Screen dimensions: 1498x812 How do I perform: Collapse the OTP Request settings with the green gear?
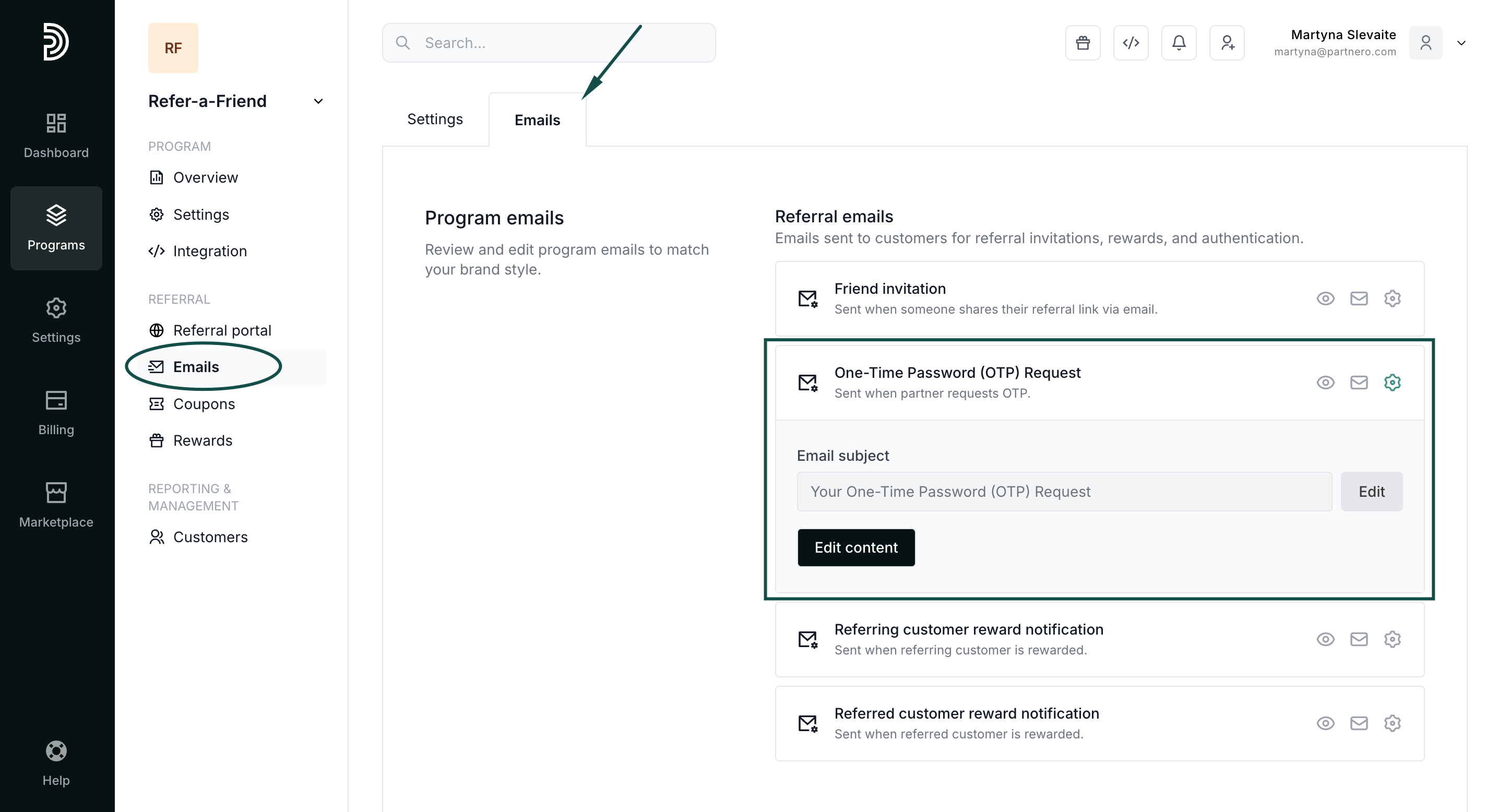(x=1392, y=383)
